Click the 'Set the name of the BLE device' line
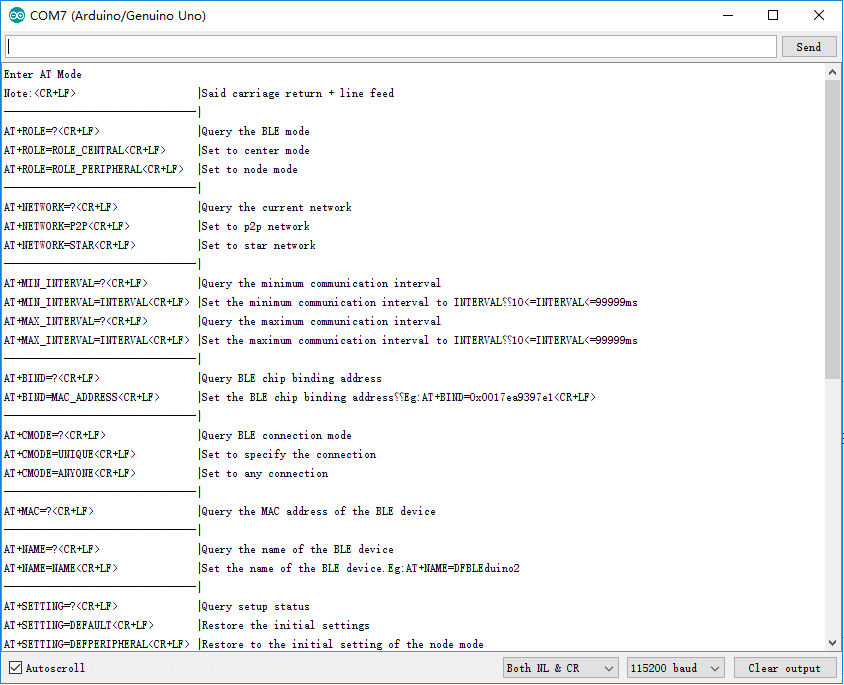Image resolution: width=844 pixels, height=685 pixels. pos(361,568)
